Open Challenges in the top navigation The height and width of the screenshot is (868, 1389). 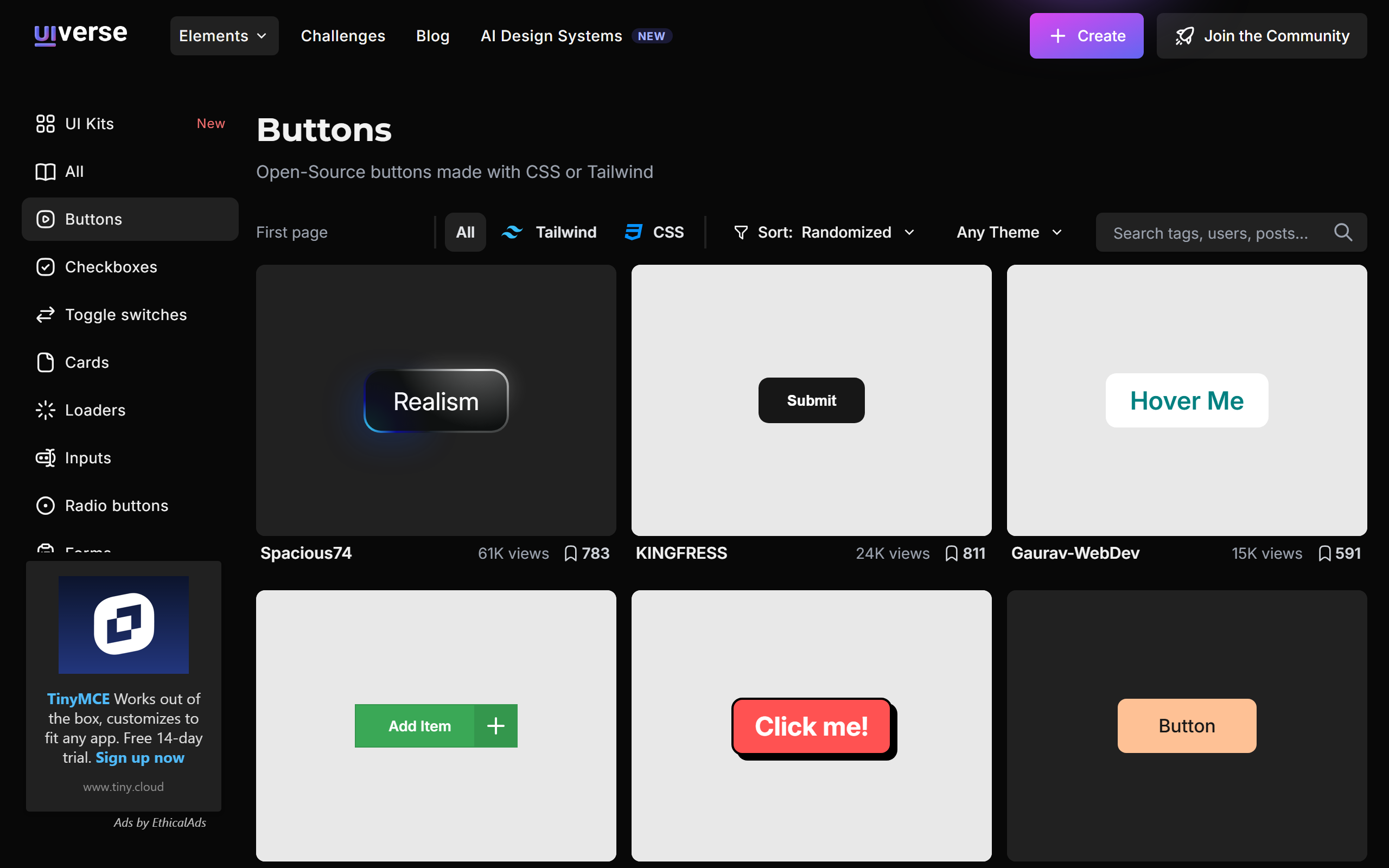(x=343, y=36)
